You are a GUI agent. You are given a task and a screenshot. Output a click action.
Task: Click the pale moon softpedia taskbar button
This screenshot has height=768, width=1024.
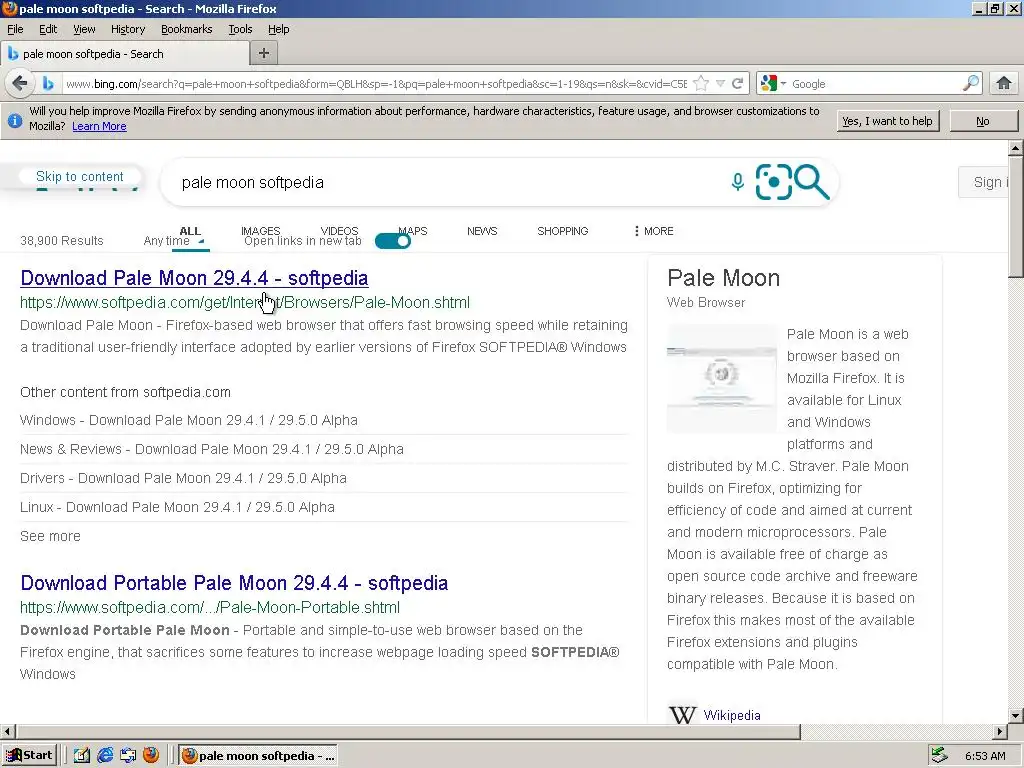pyautogui.click(x=258, y=756)
